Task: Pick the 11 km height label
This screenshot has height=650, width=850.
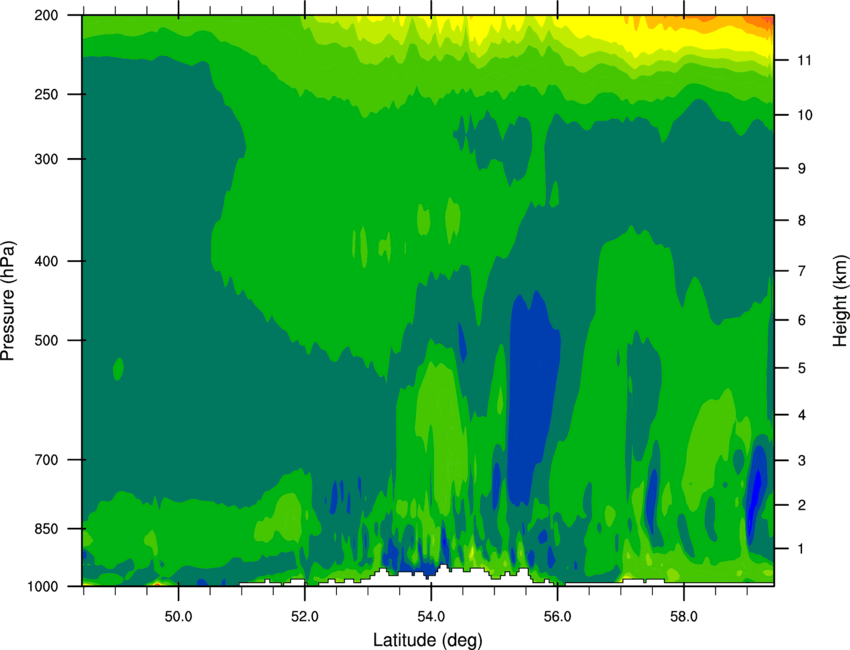Action: pos(804,60)
